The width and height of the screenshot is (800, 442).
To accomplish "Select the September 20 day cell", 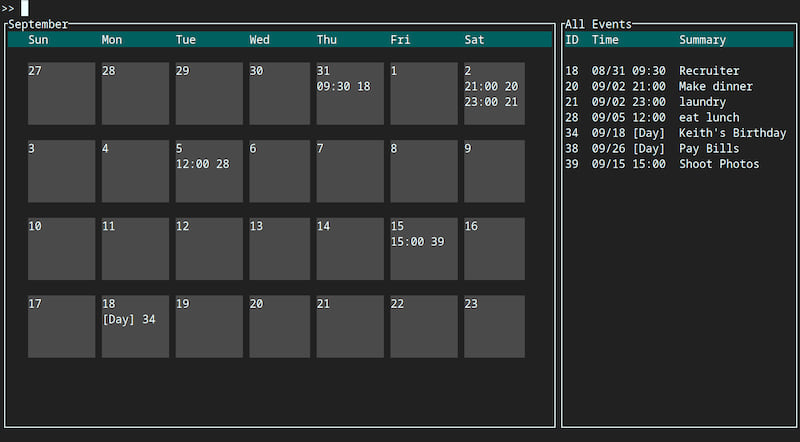I will (x=280, y=326).
